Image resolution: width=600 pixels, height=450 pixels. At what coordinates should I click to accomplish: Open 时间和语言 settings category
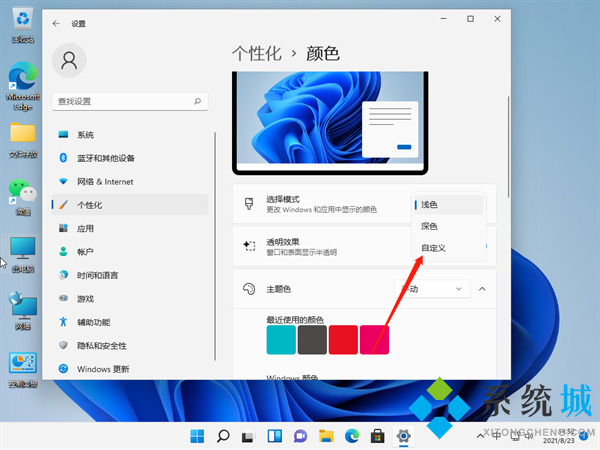click(x=130, y=275)
